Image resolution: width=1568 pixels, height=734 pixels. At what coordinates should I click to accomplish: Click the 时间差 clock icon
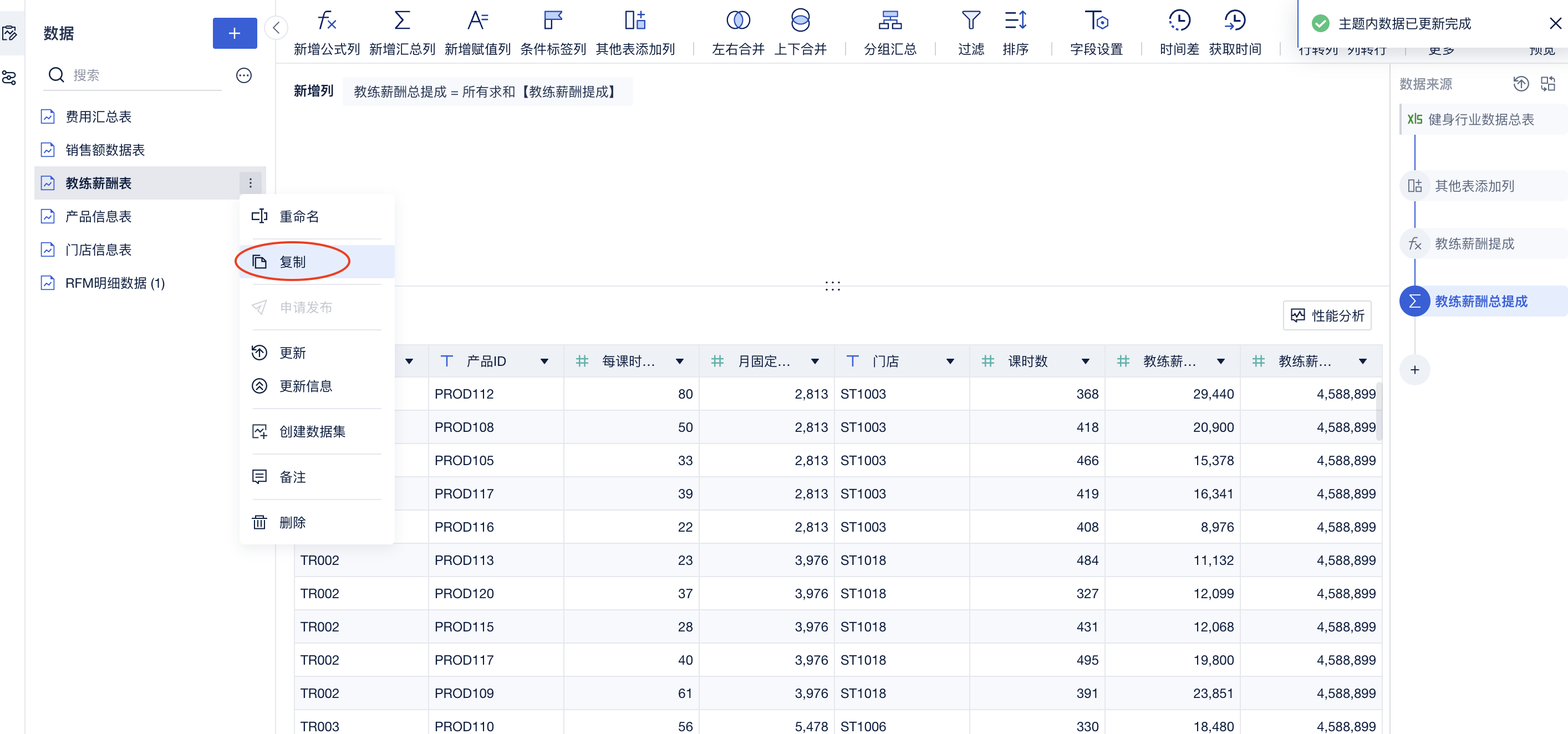coord(1179,21)
